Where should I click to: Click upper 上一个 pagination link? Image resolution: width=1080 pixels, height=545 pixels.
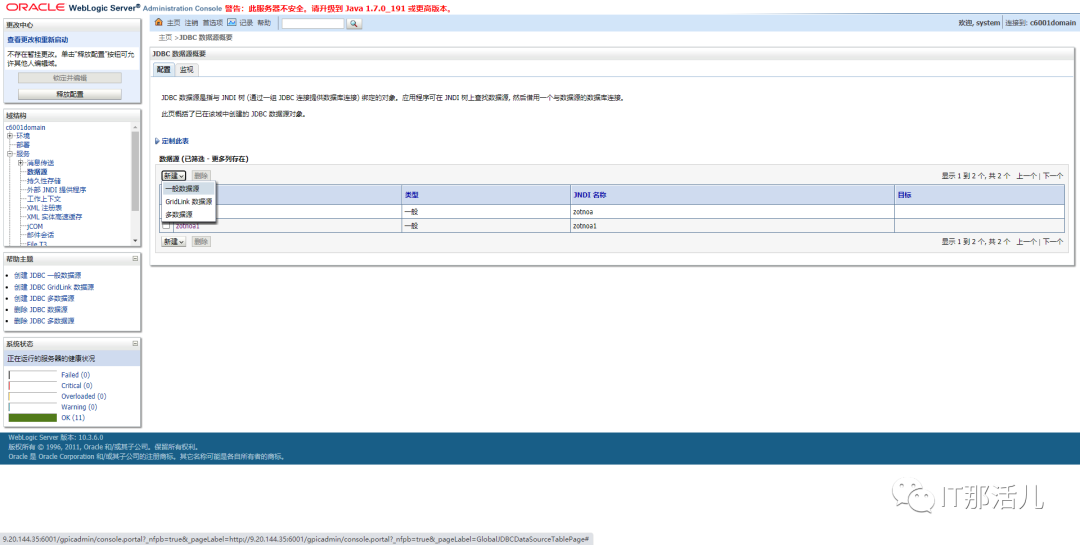coord(1026,176)
